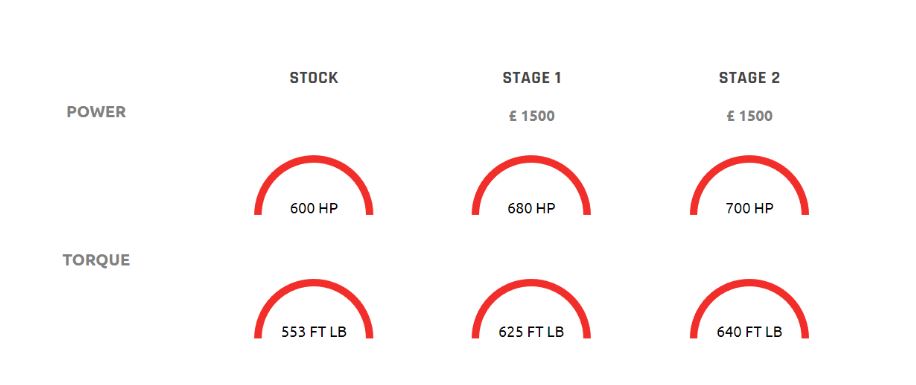Click the 600 HP stock power gauge
Image resolution: width=916 pixels, height=385 pixels.
(x=314, y=186)
